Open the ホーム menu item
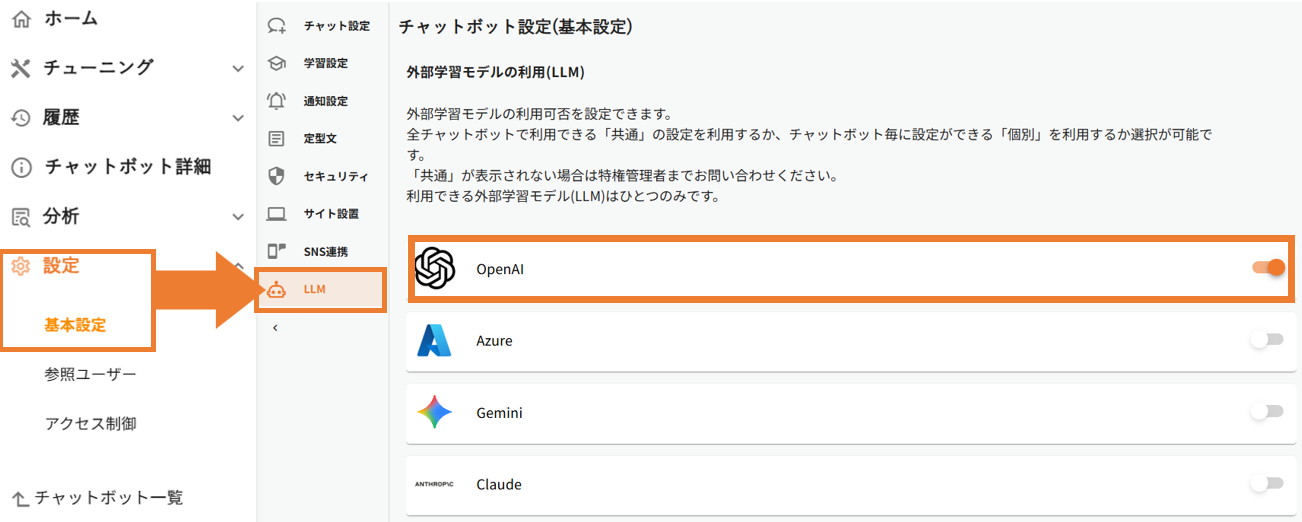The width and height of the screenshot is (1302, 522). [x=70, y=18]
